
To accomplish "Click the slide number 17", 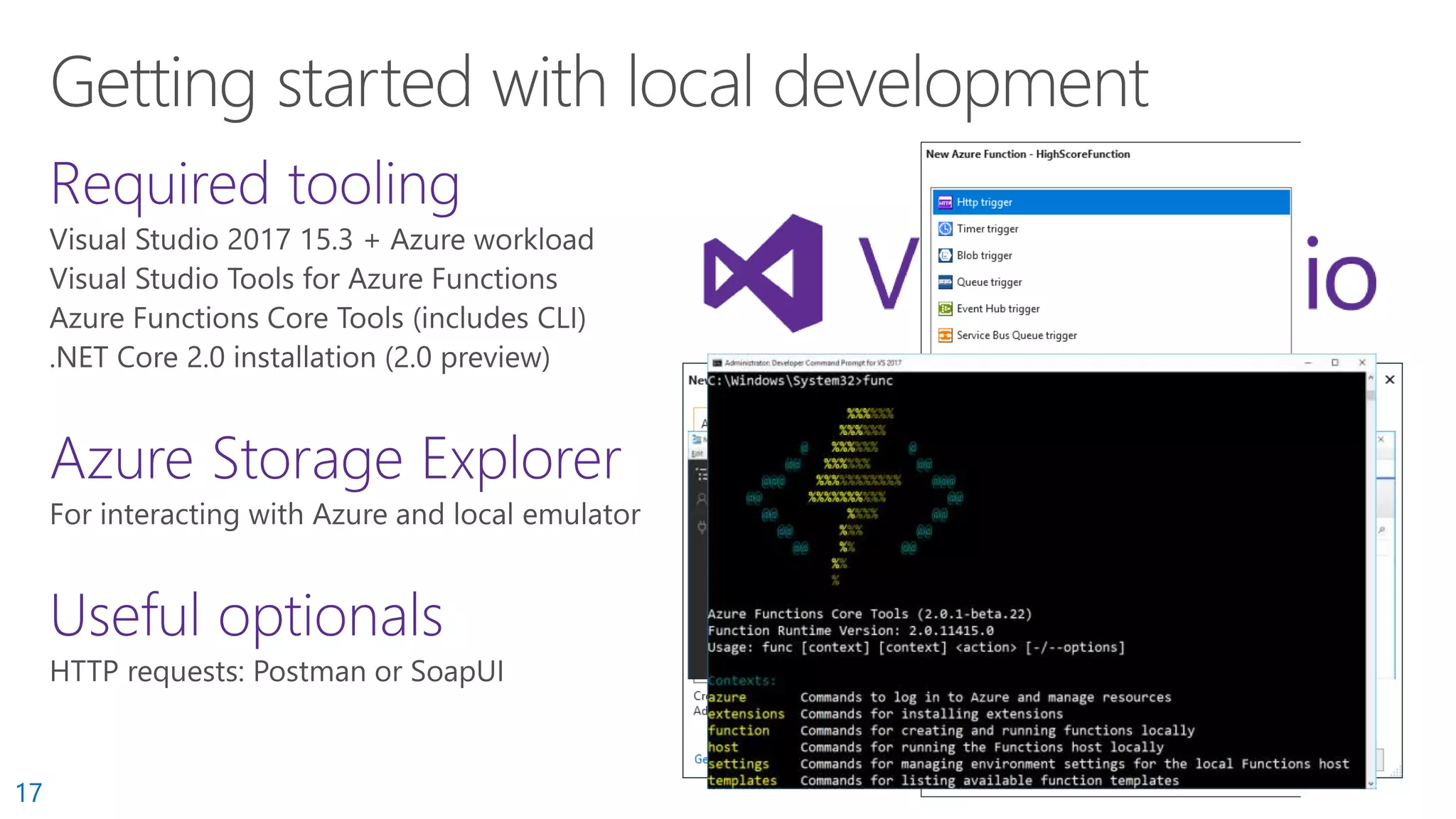I will [x=29, y=793].
